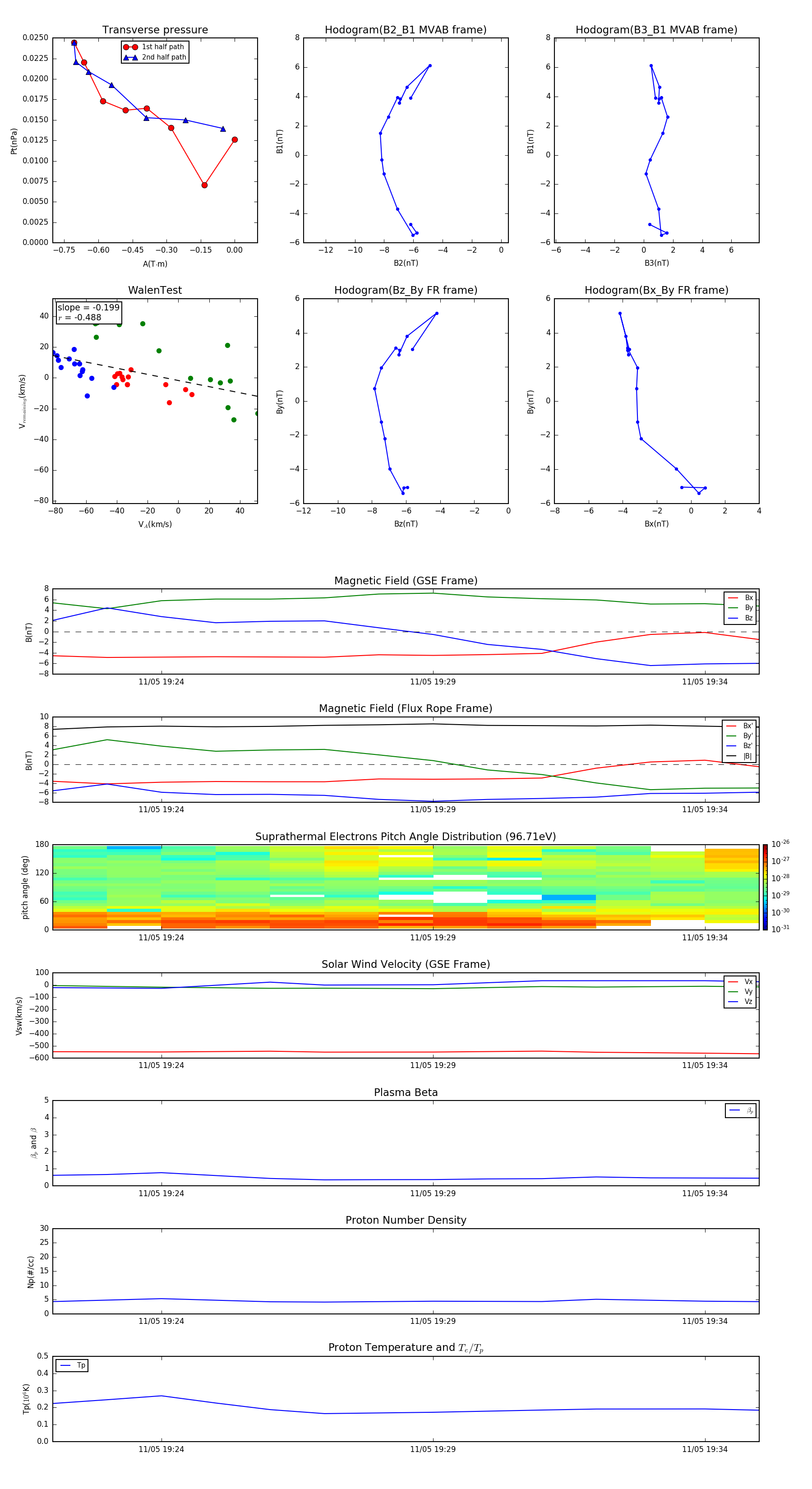
Task: Click the 'Magnetic Field (Flux Rope Frame)' title
Action: [406, 709]
